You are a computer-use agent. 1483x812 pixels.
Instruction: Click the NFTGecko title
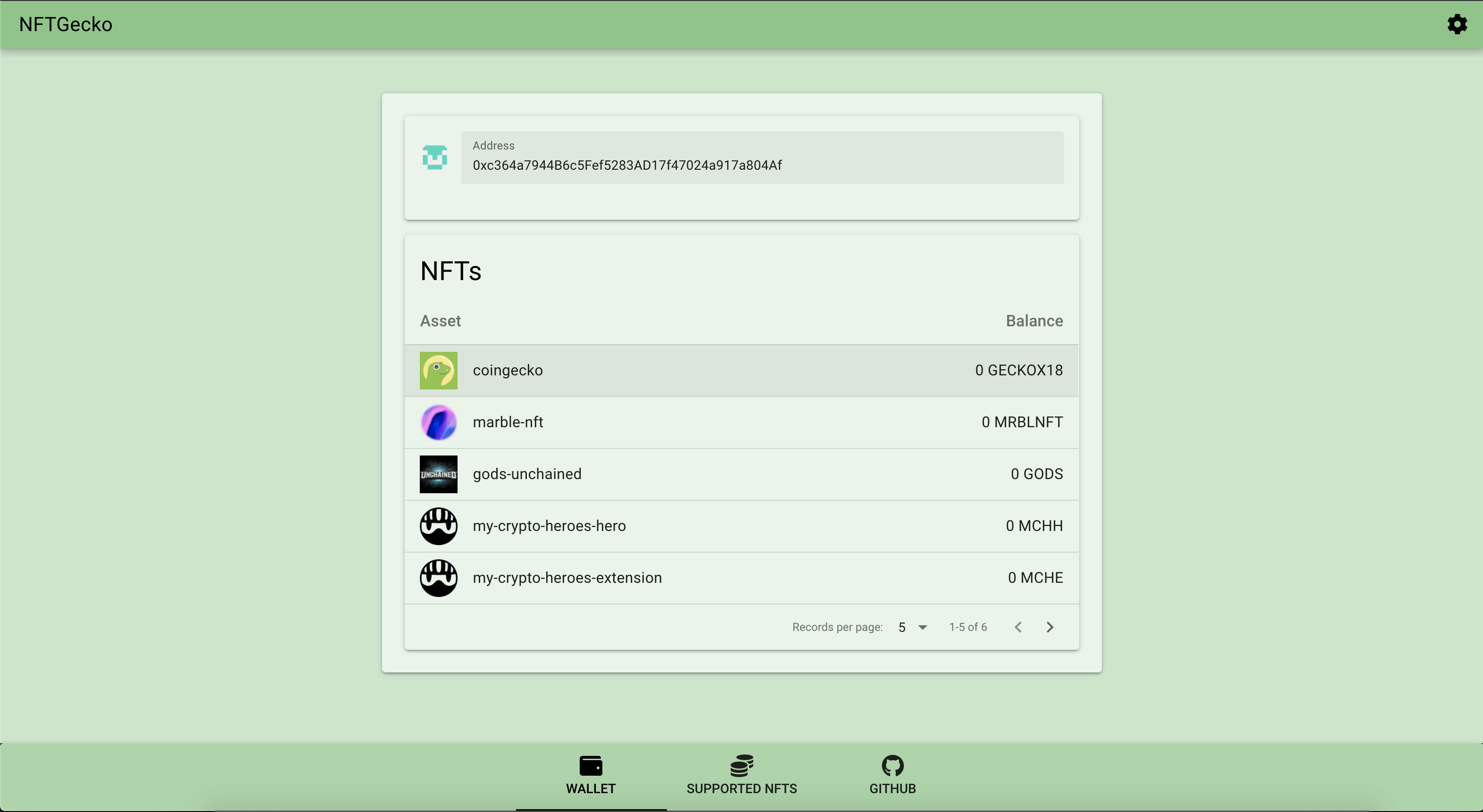pos(66,24)
